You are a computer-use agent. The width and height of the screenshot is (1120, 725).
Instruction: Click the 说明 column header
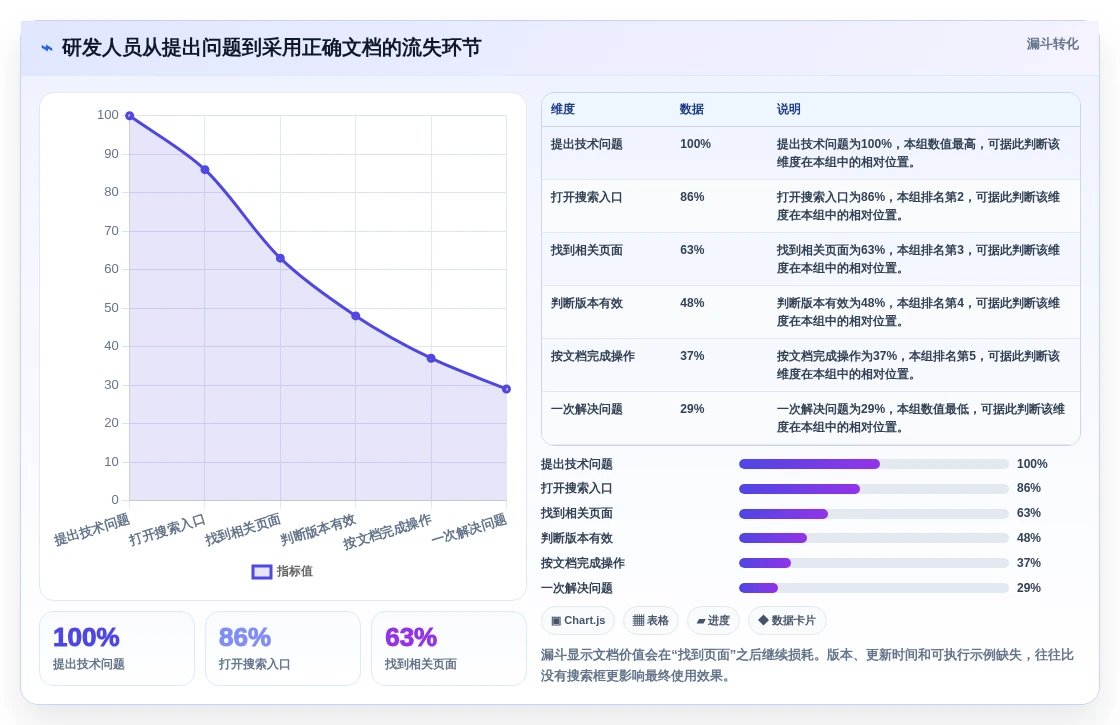click(x=789, y=109)
